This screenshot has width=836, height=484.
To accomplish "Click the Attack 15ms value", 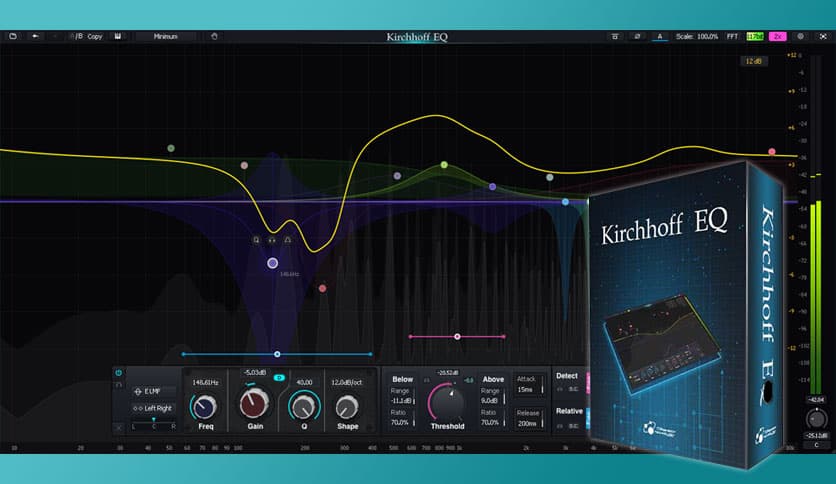I will pos(525,390).
